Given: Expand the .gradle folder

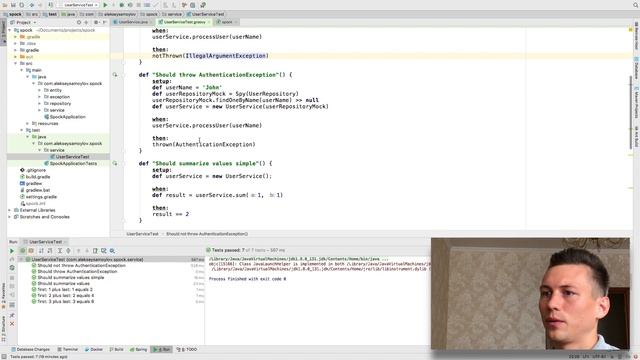Looking at the screenshot, I should (x=16, y=37).
